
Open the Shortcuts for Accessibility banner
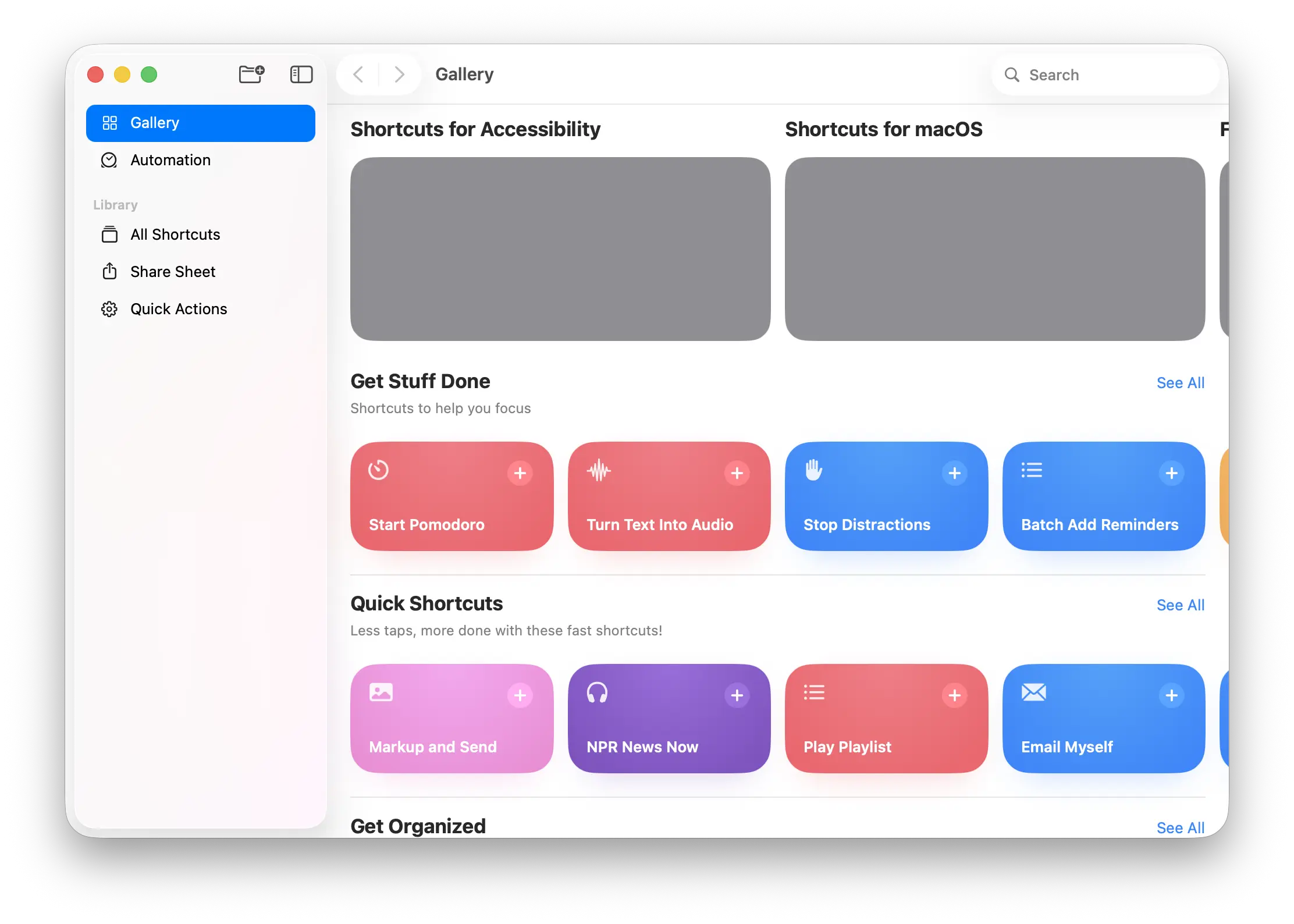pyautogui.click(x=560, y=249)
